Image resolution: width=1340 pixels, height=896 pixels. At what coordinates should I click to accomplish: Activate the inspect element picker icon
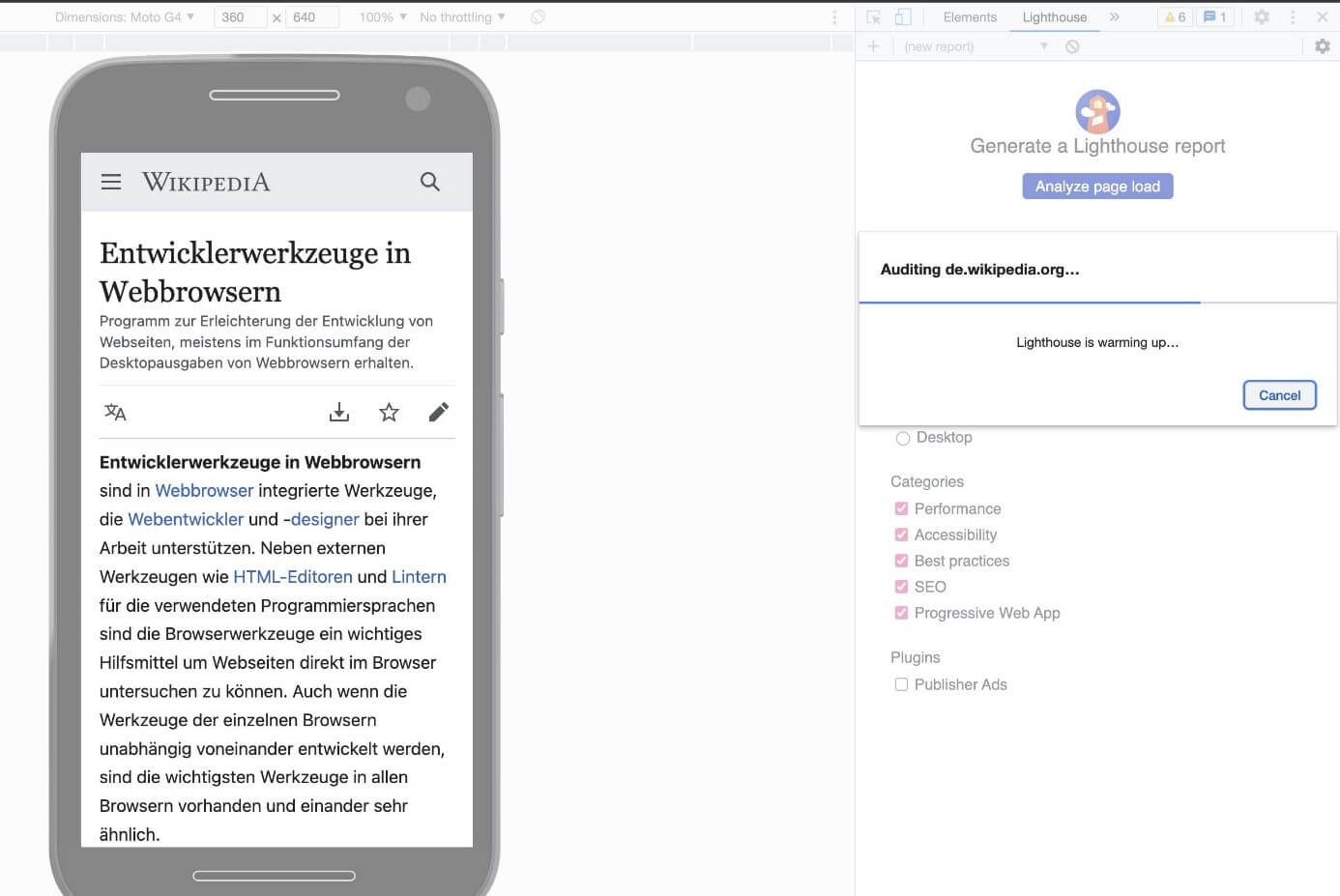coord(874,17)
